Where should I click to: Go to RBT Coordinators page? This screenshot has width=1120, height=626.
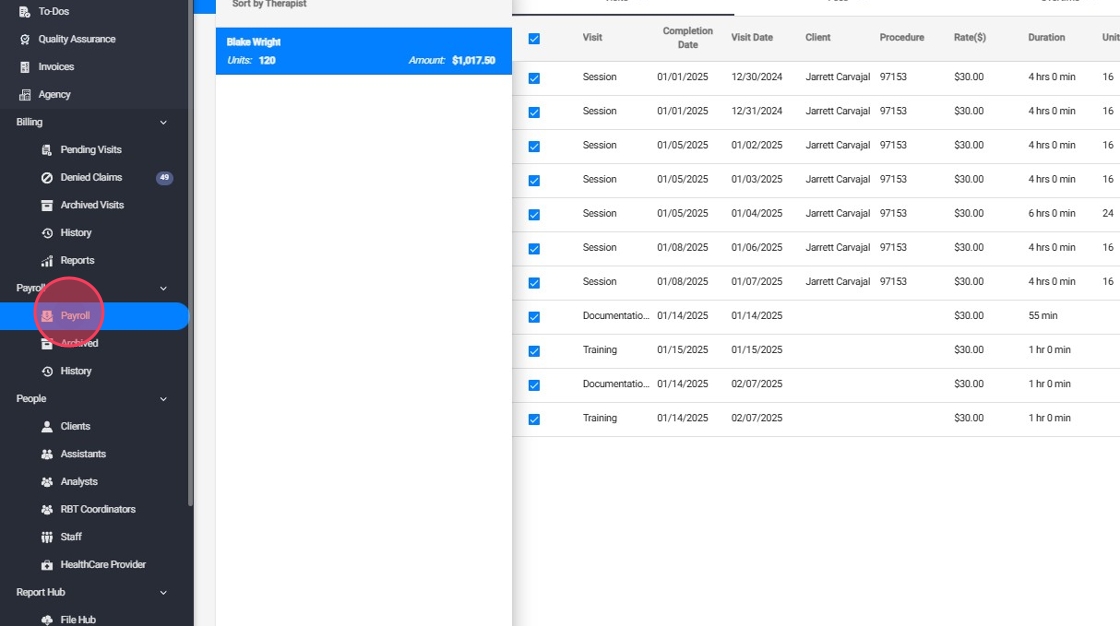click(x=97, y=510)
